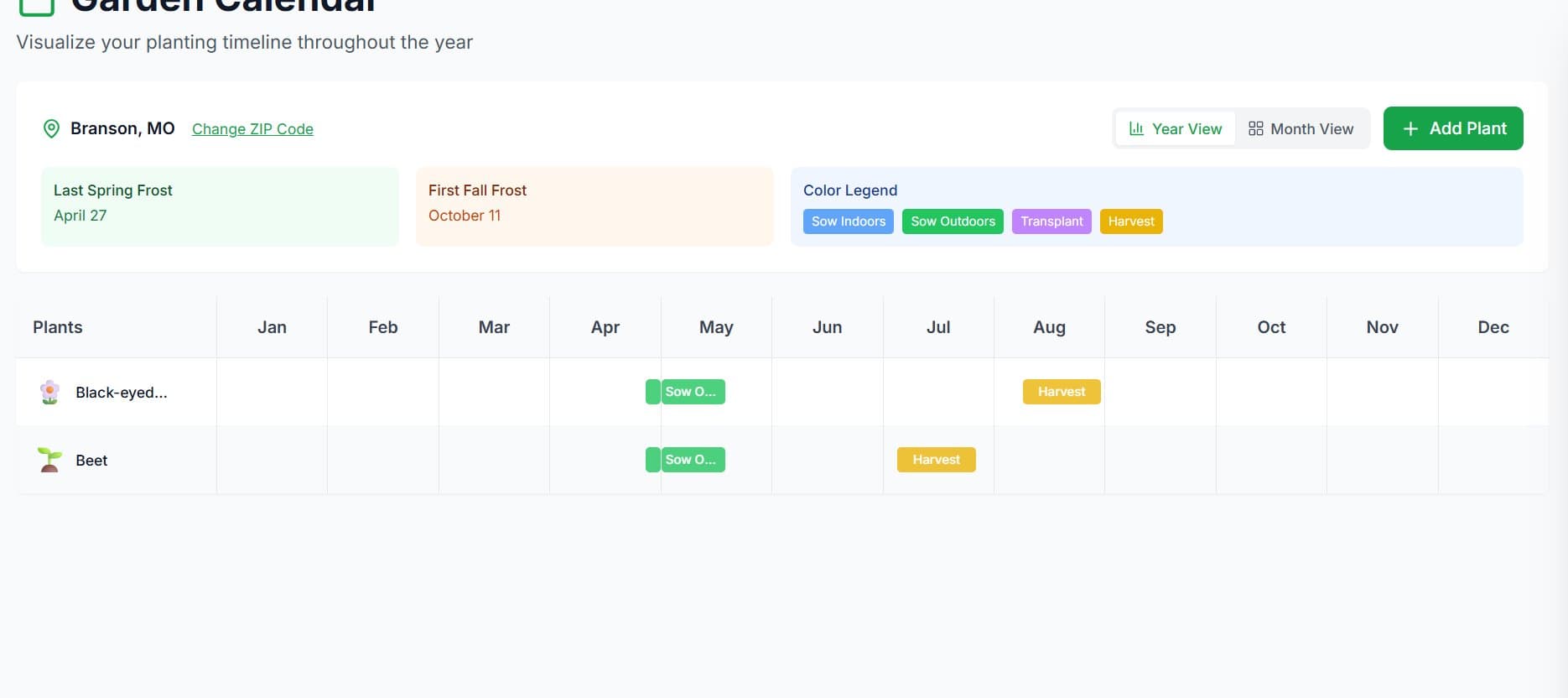1568x698 pixels.
Task: Click the yellow Harvest legend swatch
Action: coord(1130,221)
